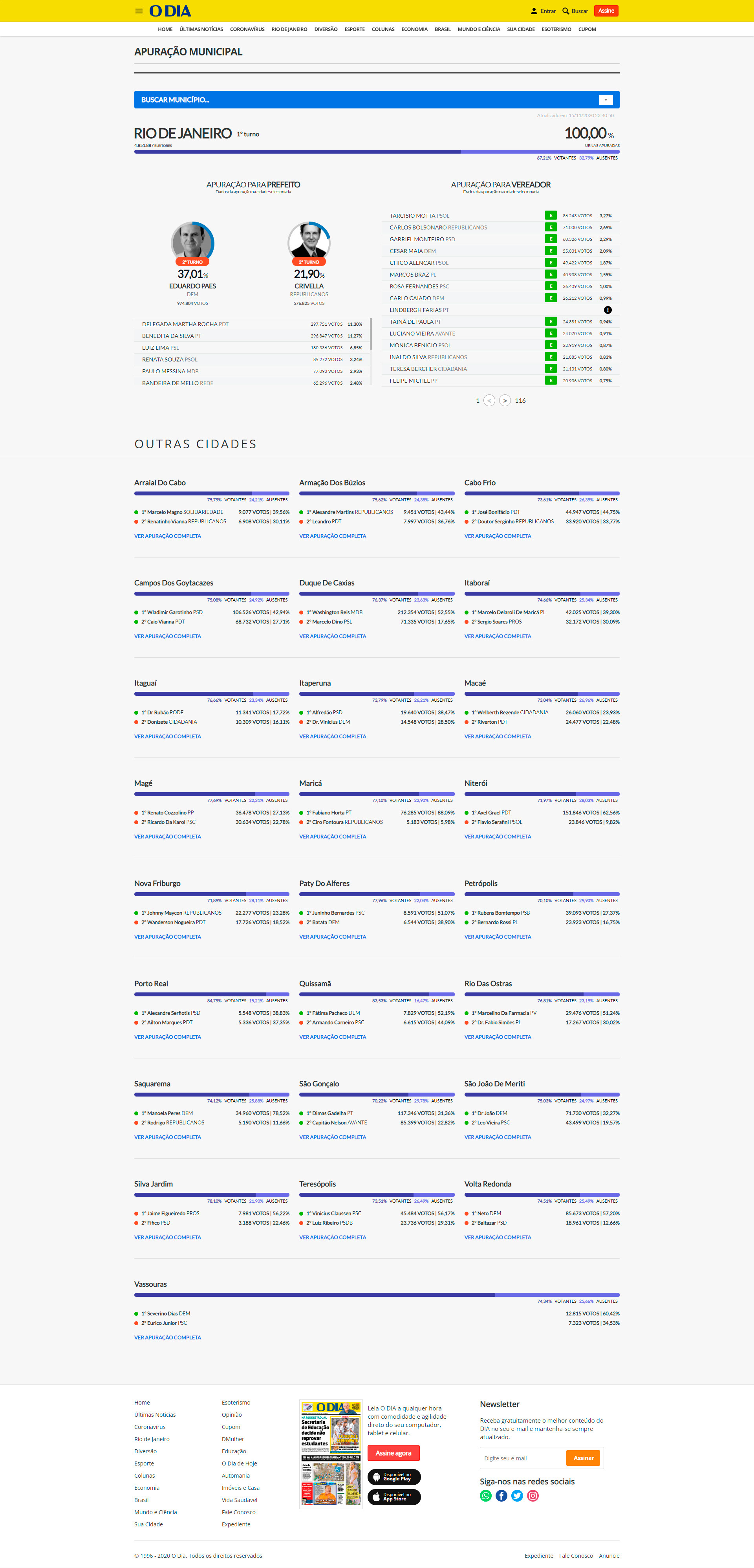Open Niterói's Ver Apuração Completa link
Screen dimensions: 754x1568
pyautogui.click(x=497, y=836)
